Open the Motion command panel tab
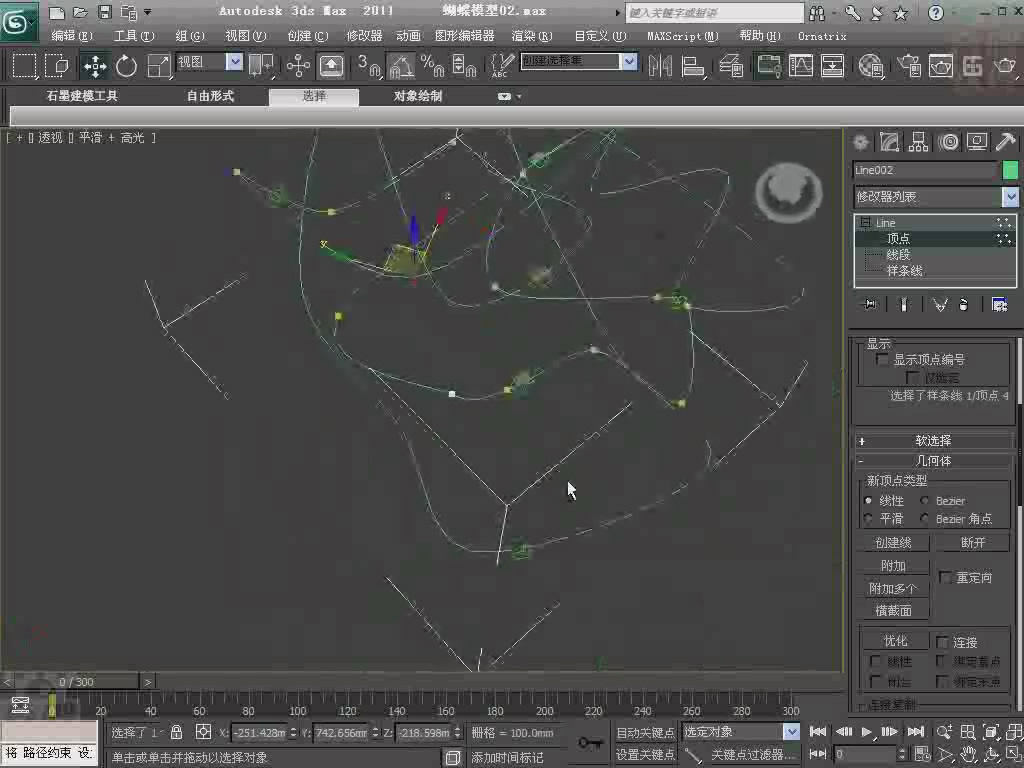The image size is (1024, 768). (x=949, y=142)
